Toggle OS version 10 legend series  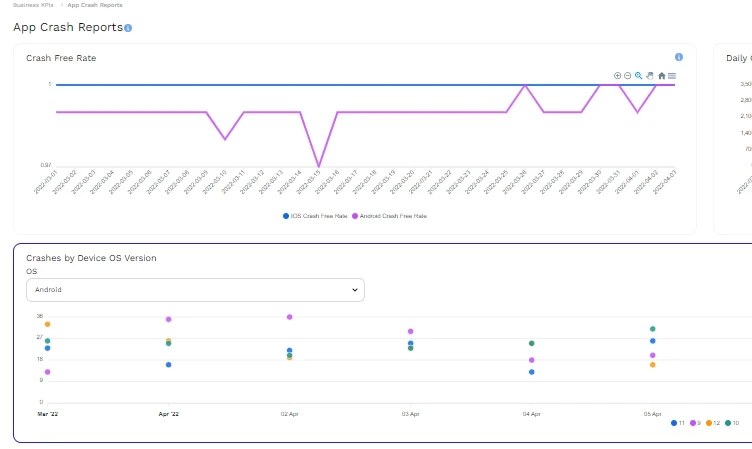732,423
